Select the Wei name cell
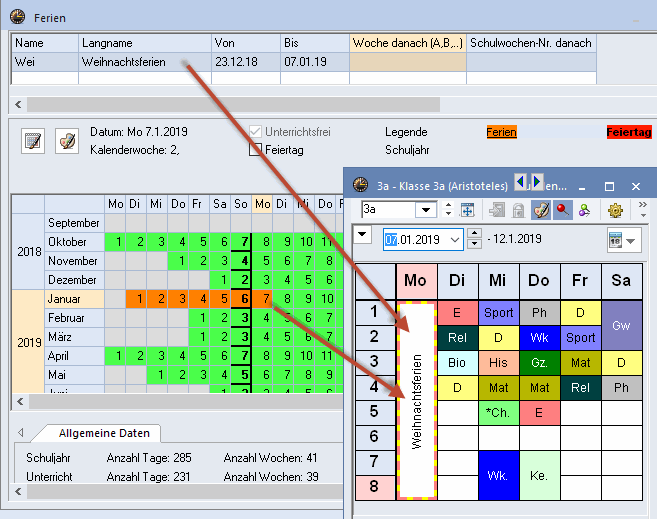The height and width of the screenshot is (519, 657). click(x=45, y=62)
